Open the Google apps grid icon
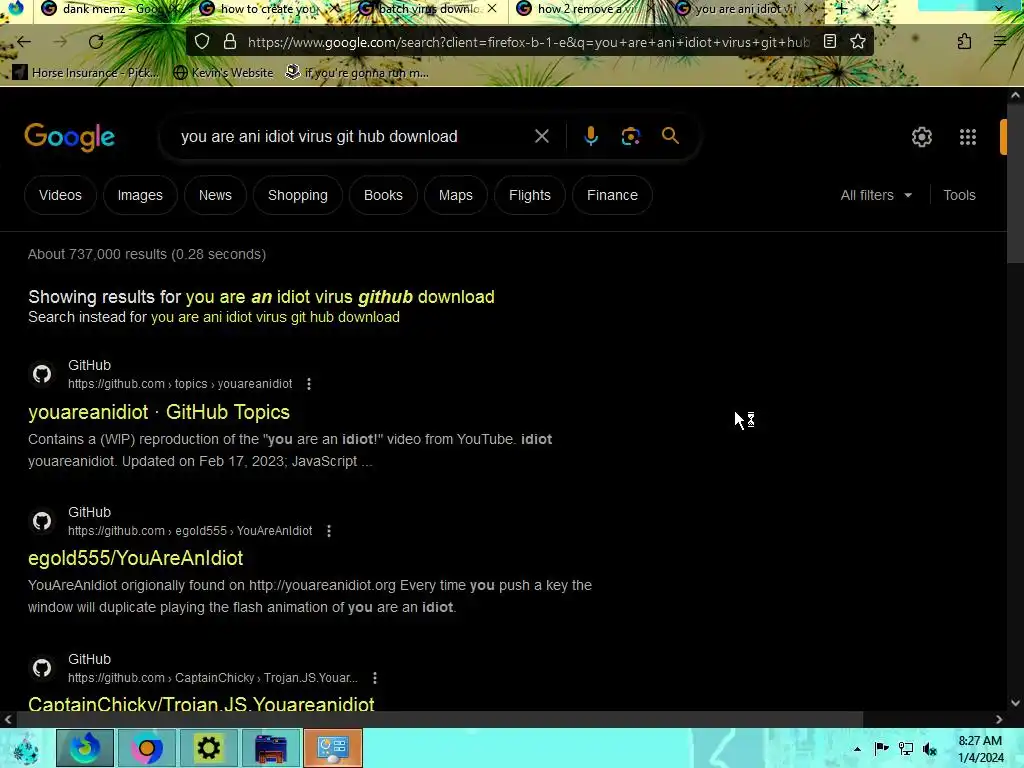The image size is (1024, 768). (968, 137)
